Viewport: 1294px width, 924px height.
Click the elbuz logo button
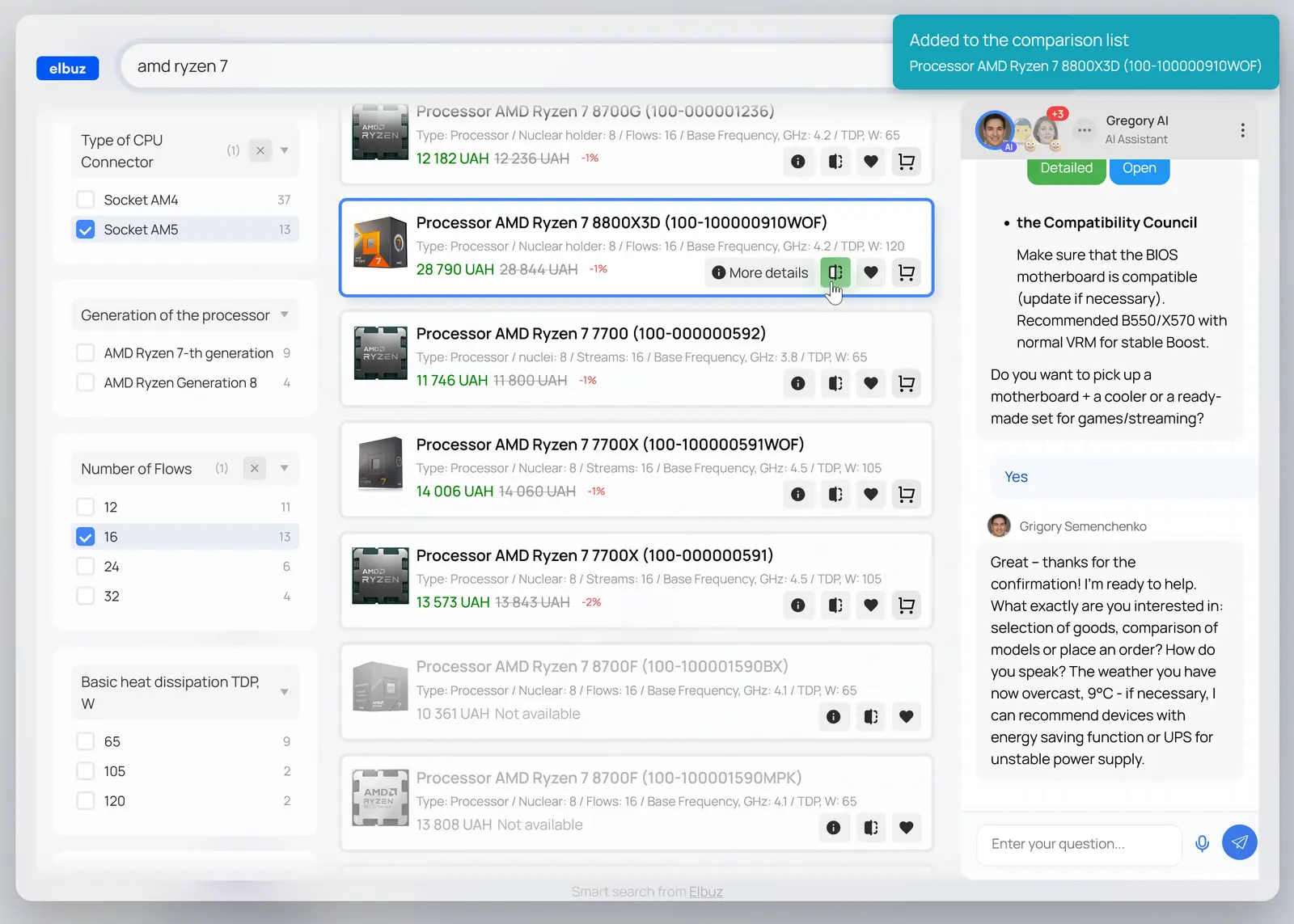click(67, 68)
